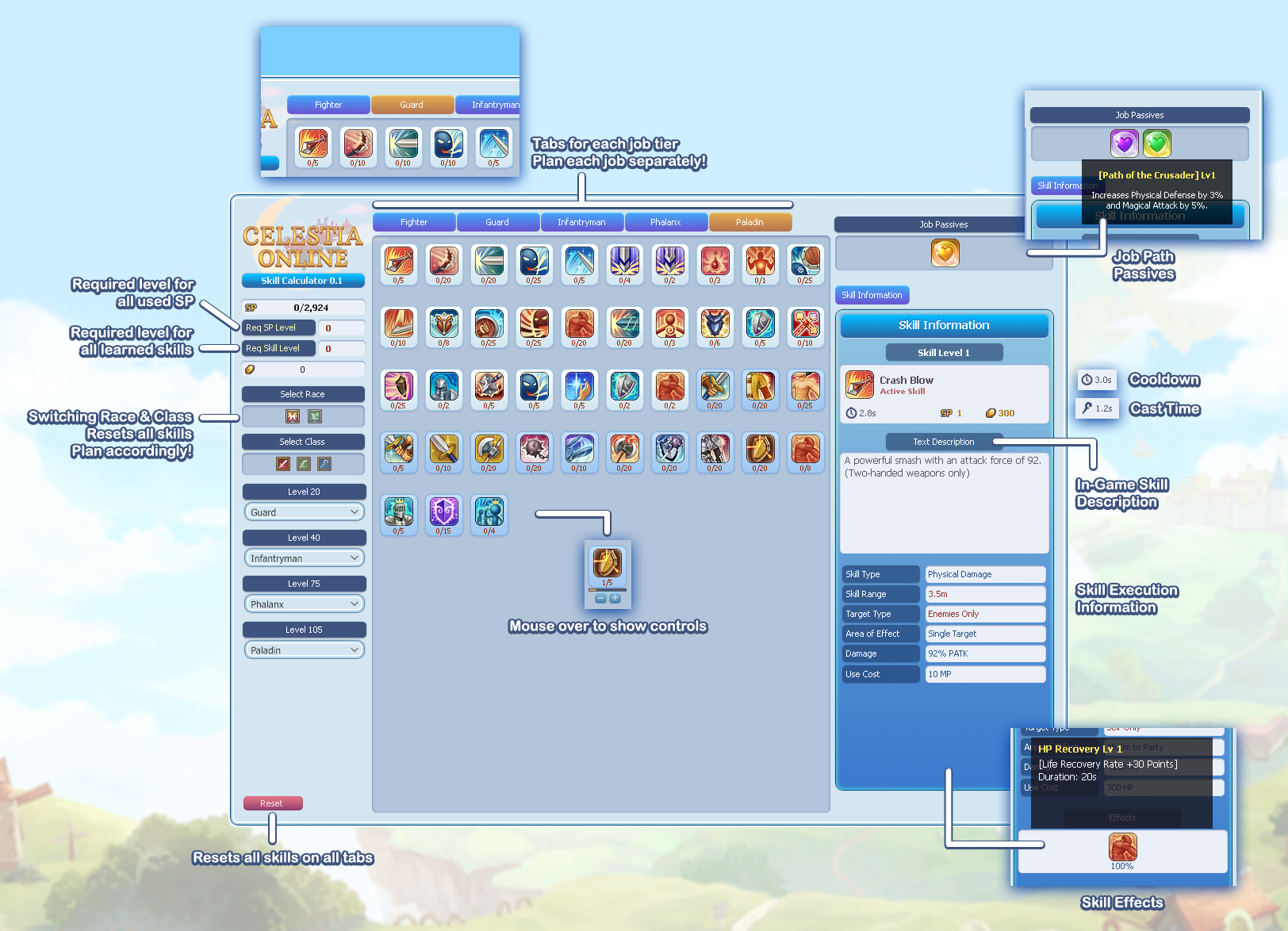Open the Level 105 Paladin dropdown

pyautogui.click(x=304, y=650)
